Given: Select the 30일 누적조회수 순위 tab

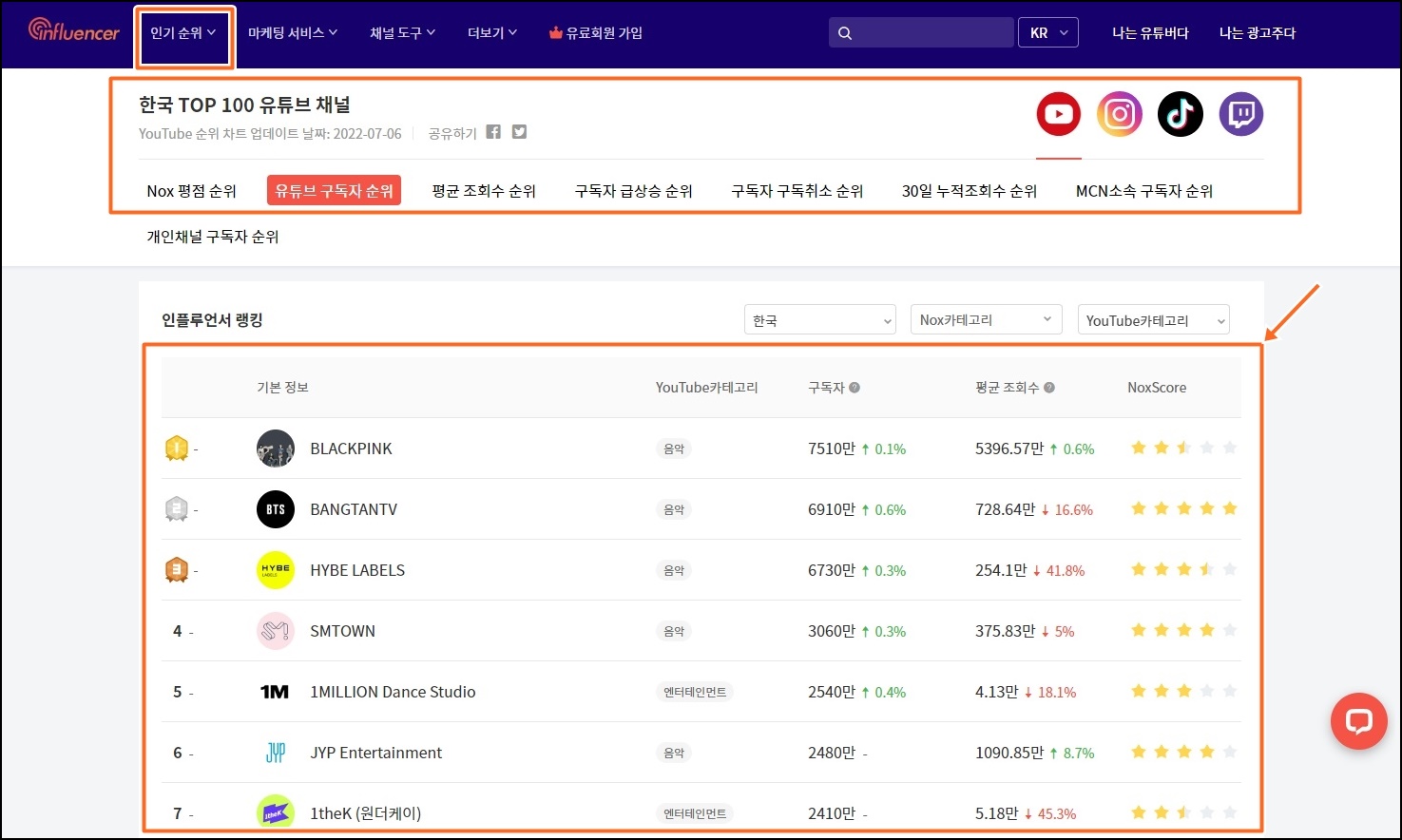Looking at the screenshot, I should 969,191.
